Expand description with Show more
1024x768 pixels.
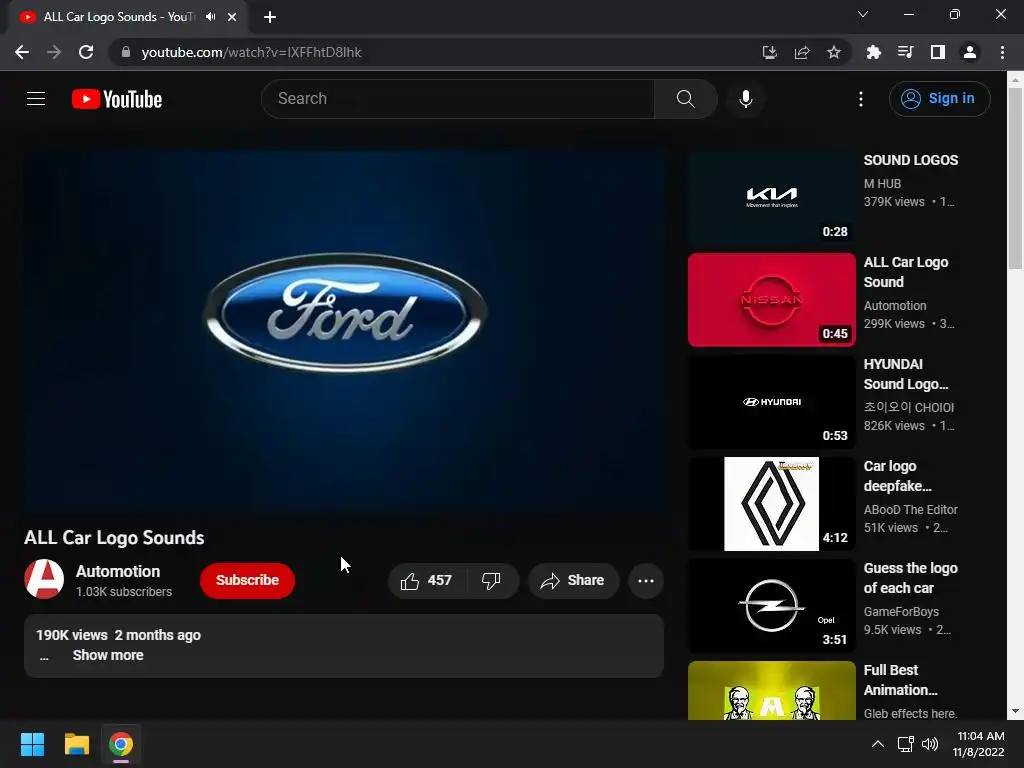[108, 655]
